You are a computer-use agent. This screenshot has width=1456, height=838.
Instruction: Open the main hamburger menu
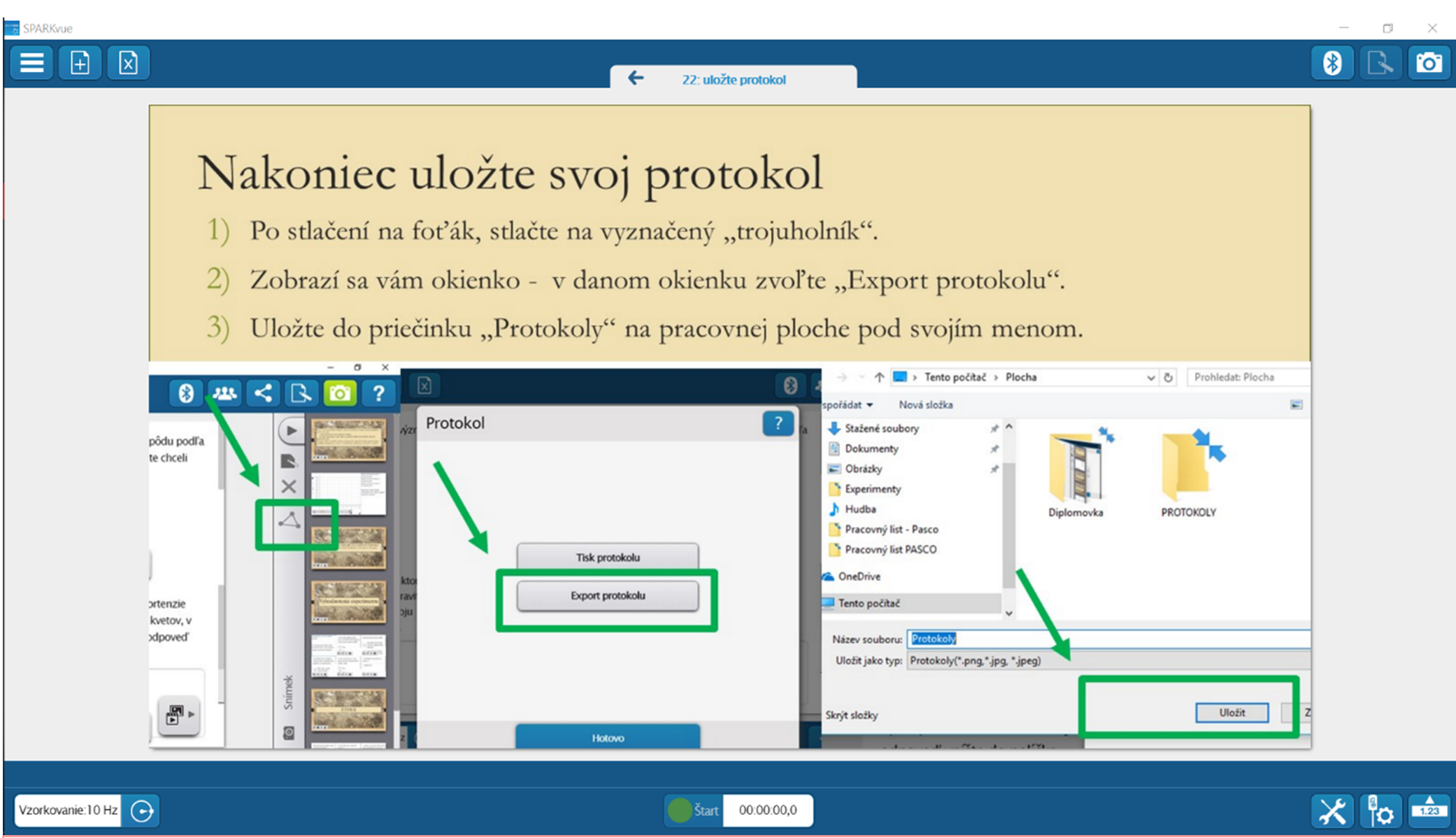point(31,63)
